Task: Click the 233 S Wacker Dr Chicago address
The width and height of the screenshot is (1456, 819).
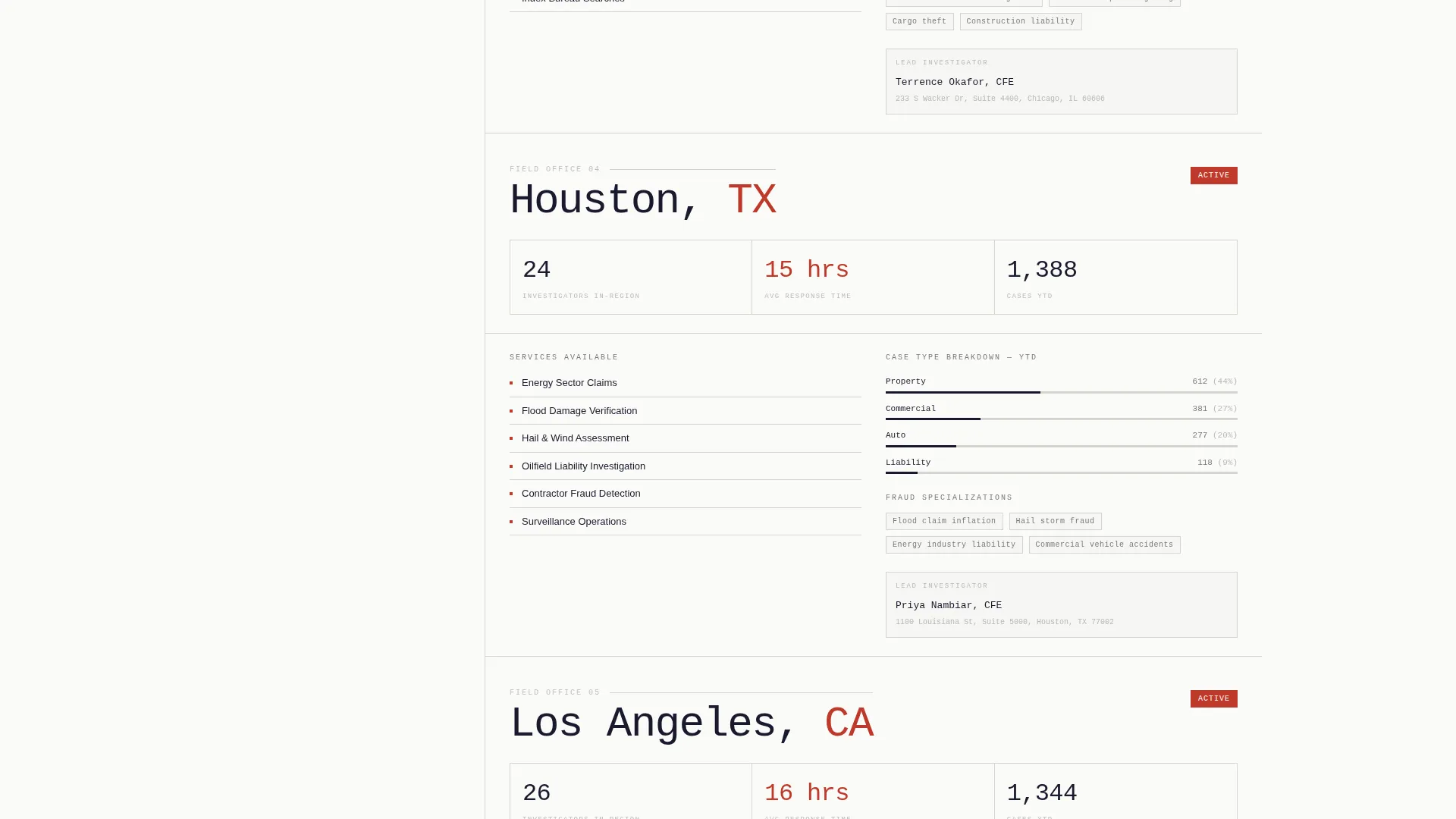Action: (1000, 99)
